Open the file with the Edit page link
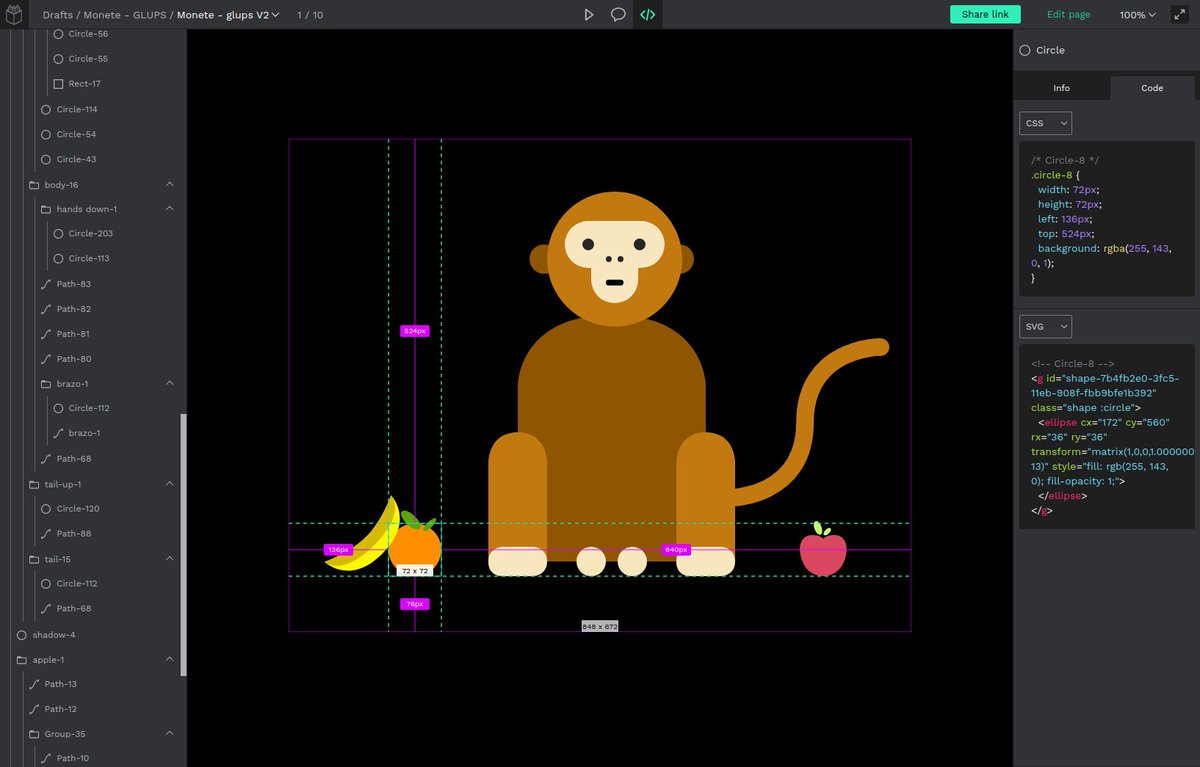The width and height of the screenshot is (1200, 767). coord(1068,14)
